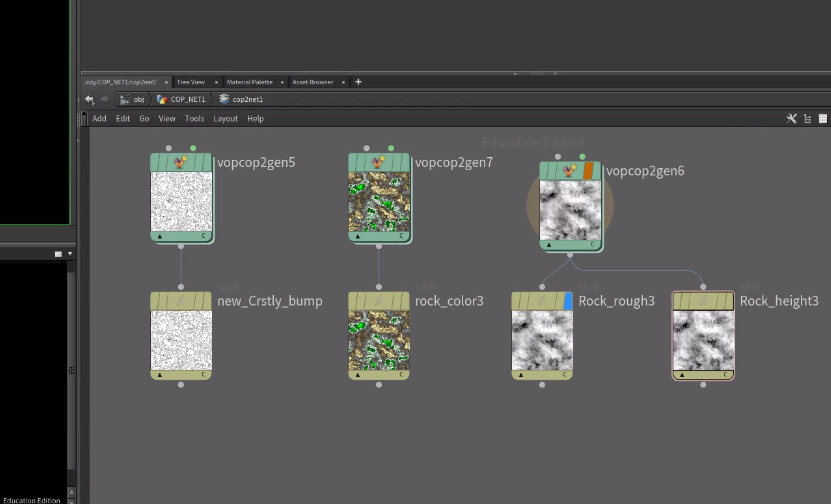Click the vopcop2gen7 node icon

click(x=379, y=161)
